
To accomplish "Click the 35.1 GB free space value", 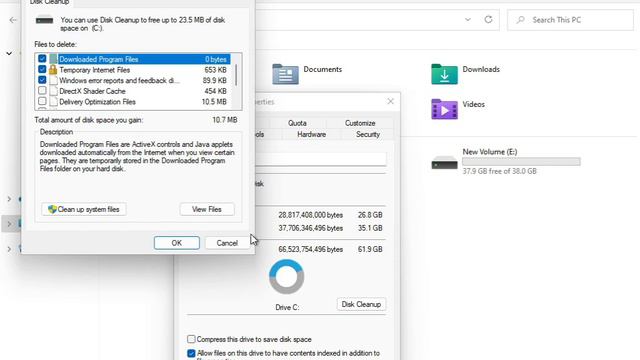I will click(x=370, y=228).
